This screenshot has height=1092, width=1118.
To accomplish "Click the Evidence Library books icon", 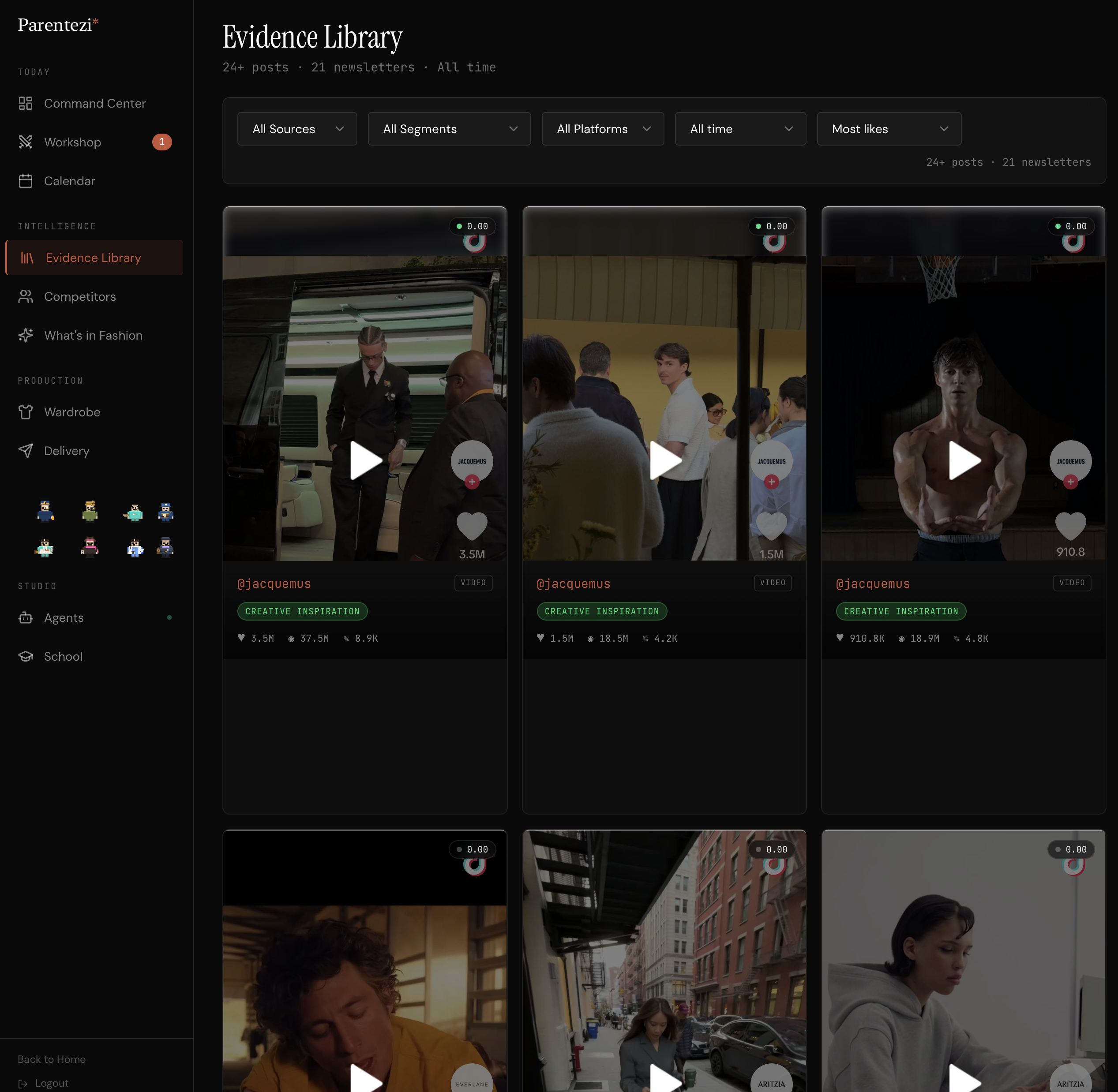I will click(x=27, y=258).
